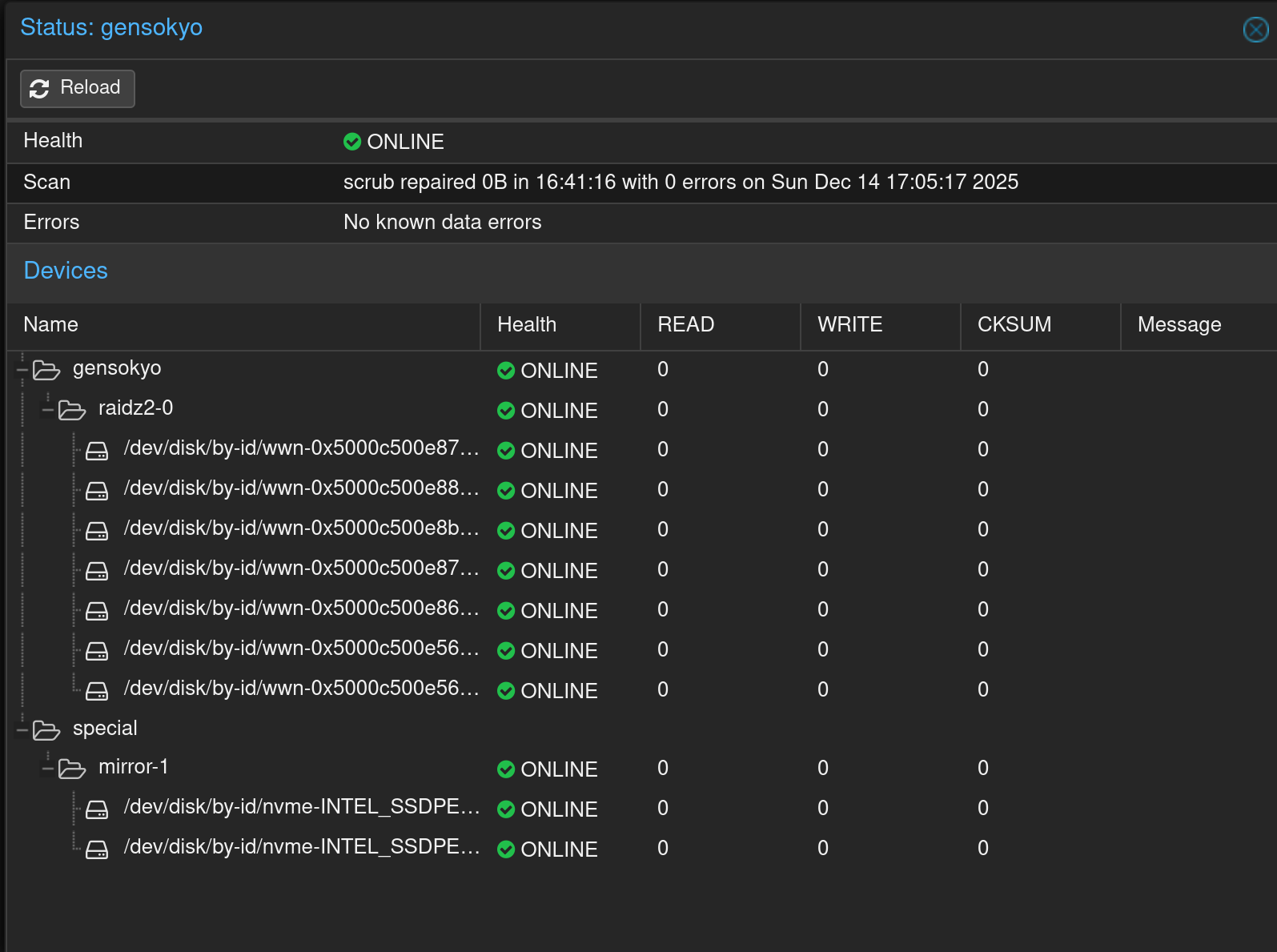Click disk icon for wwn-0x5000c500e88 device
Screen dimensions: 1277x952
coord(97,491)
